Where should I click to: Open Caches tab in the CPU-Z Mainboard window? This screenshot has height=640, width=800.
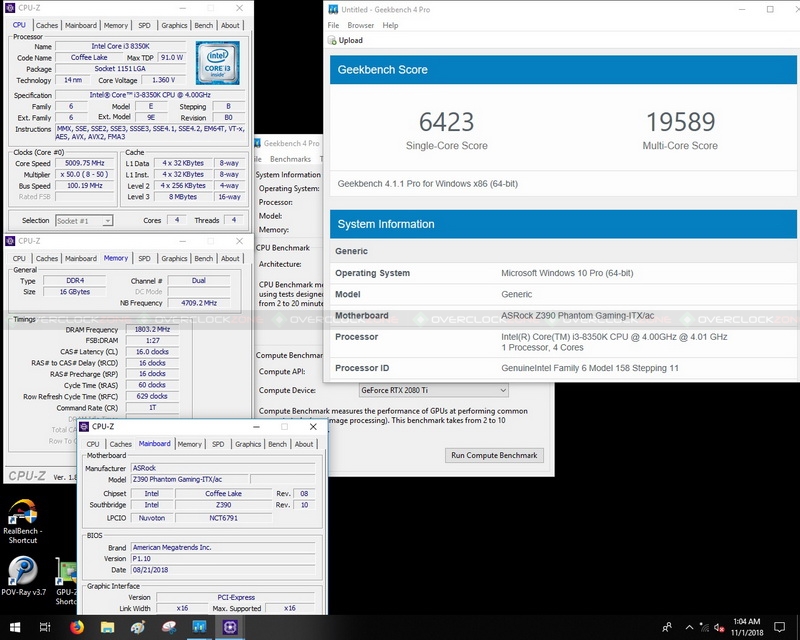point(120,444)
